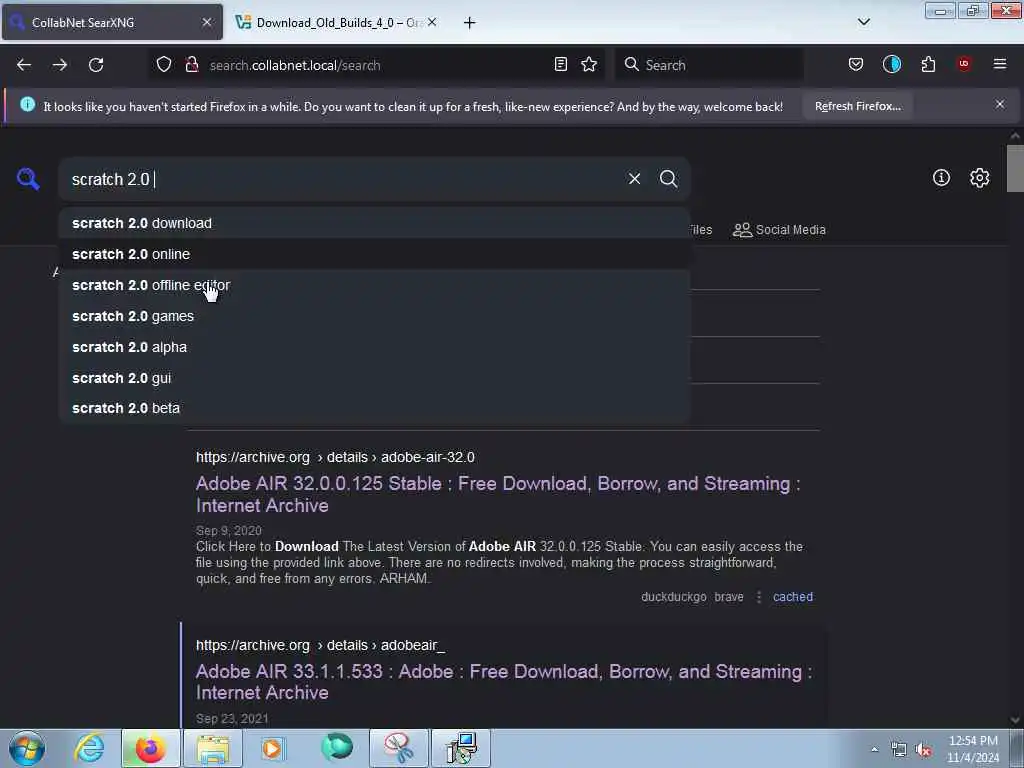Open the cached link for Adobe AIR 32 result
The width and height of the screenshot is (1024, 768).
pyautogui.click(x=793, y=597)
